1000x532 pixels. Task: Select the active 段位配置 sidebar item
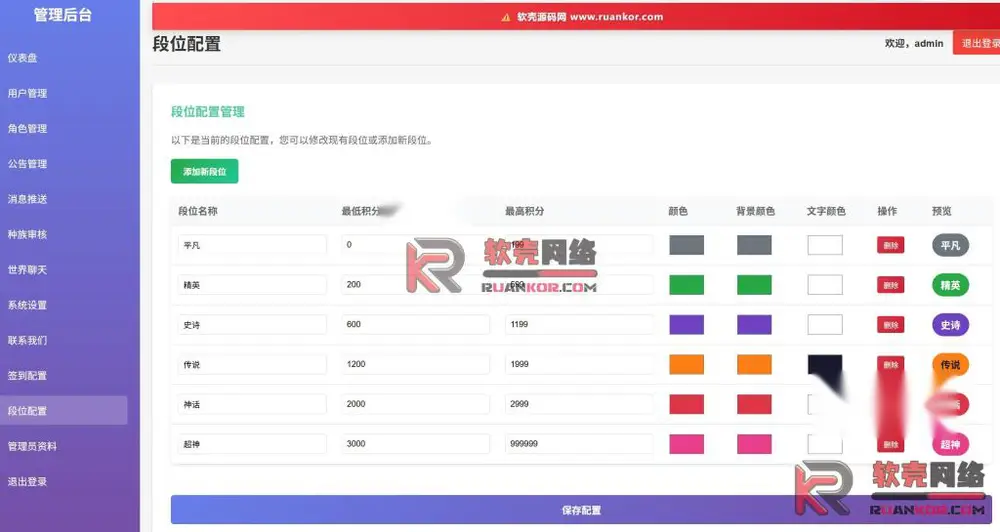point(64,411)
